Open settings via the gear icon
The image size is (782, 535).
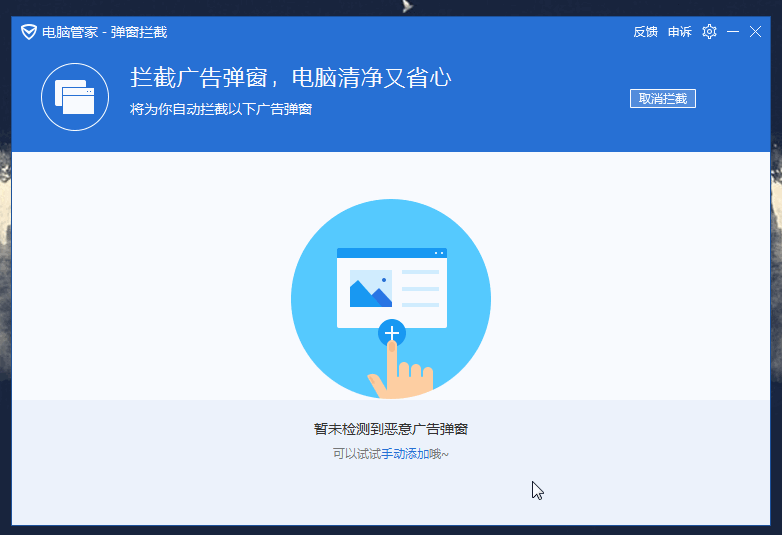[709, 32]
